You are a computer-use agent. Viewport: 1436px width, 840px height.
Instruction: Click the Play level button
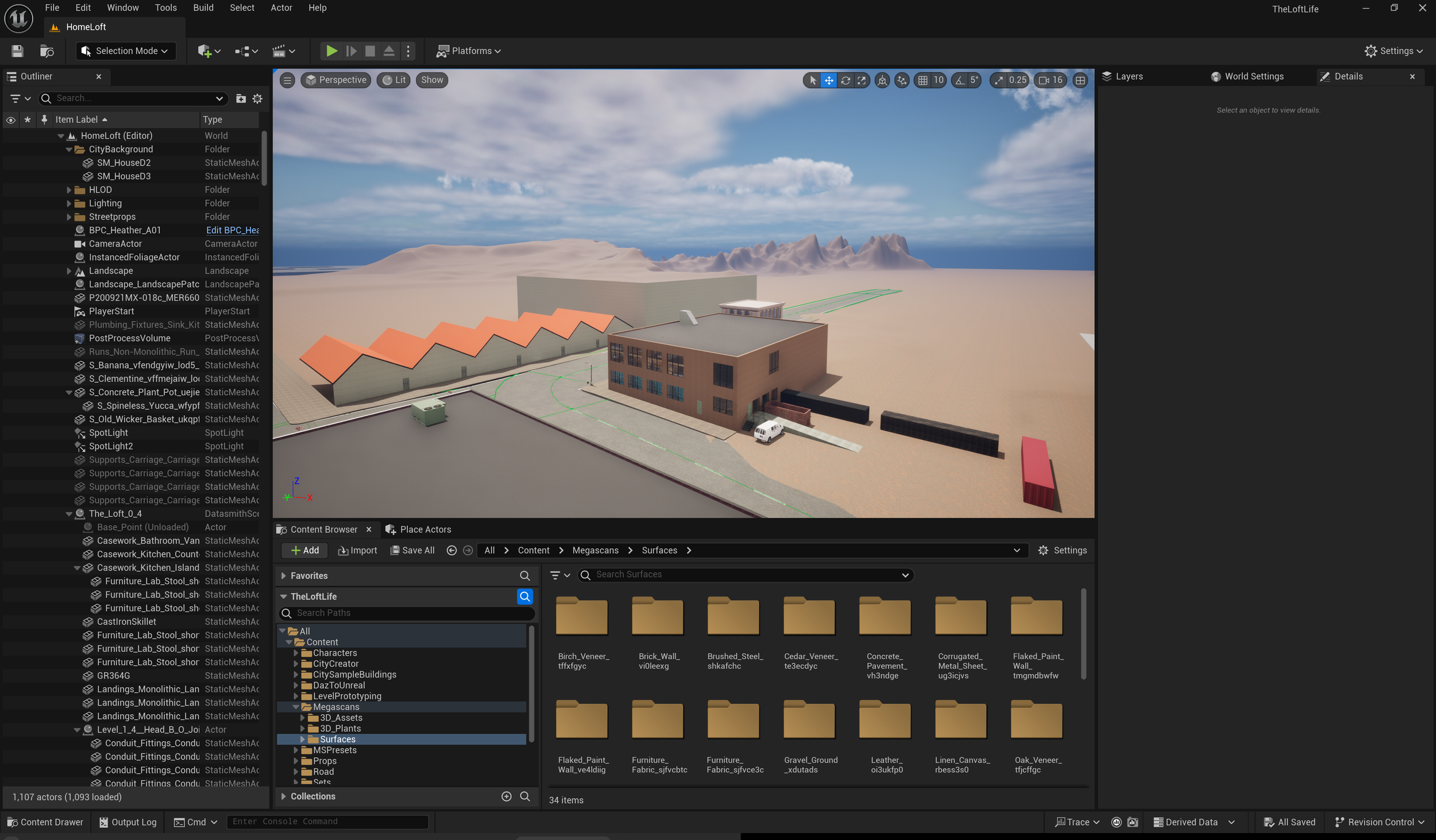[x=331, y=51]
